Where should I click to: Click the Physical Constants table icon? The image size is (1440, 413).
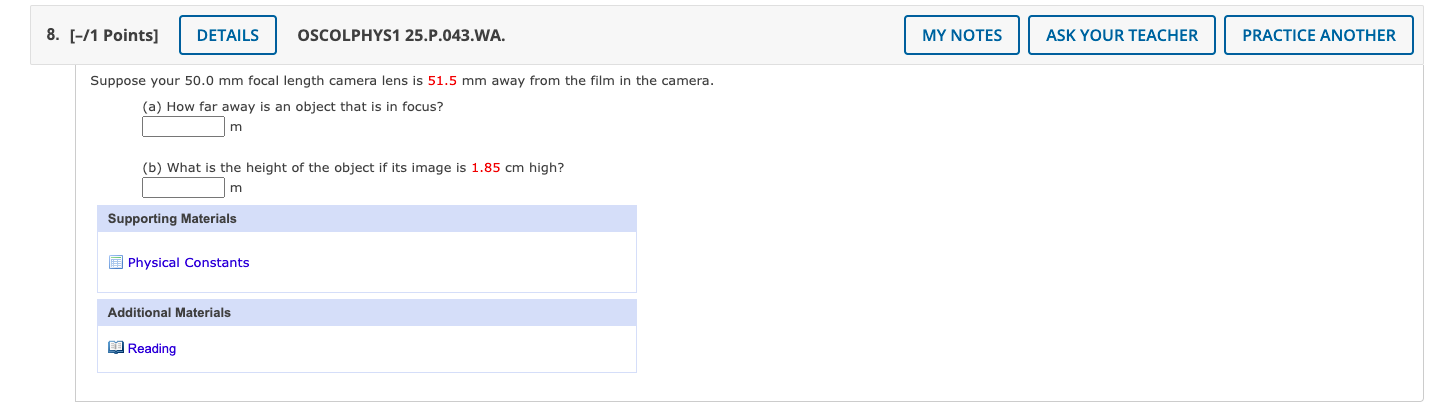pyautogui.click(x=116, y=263)
